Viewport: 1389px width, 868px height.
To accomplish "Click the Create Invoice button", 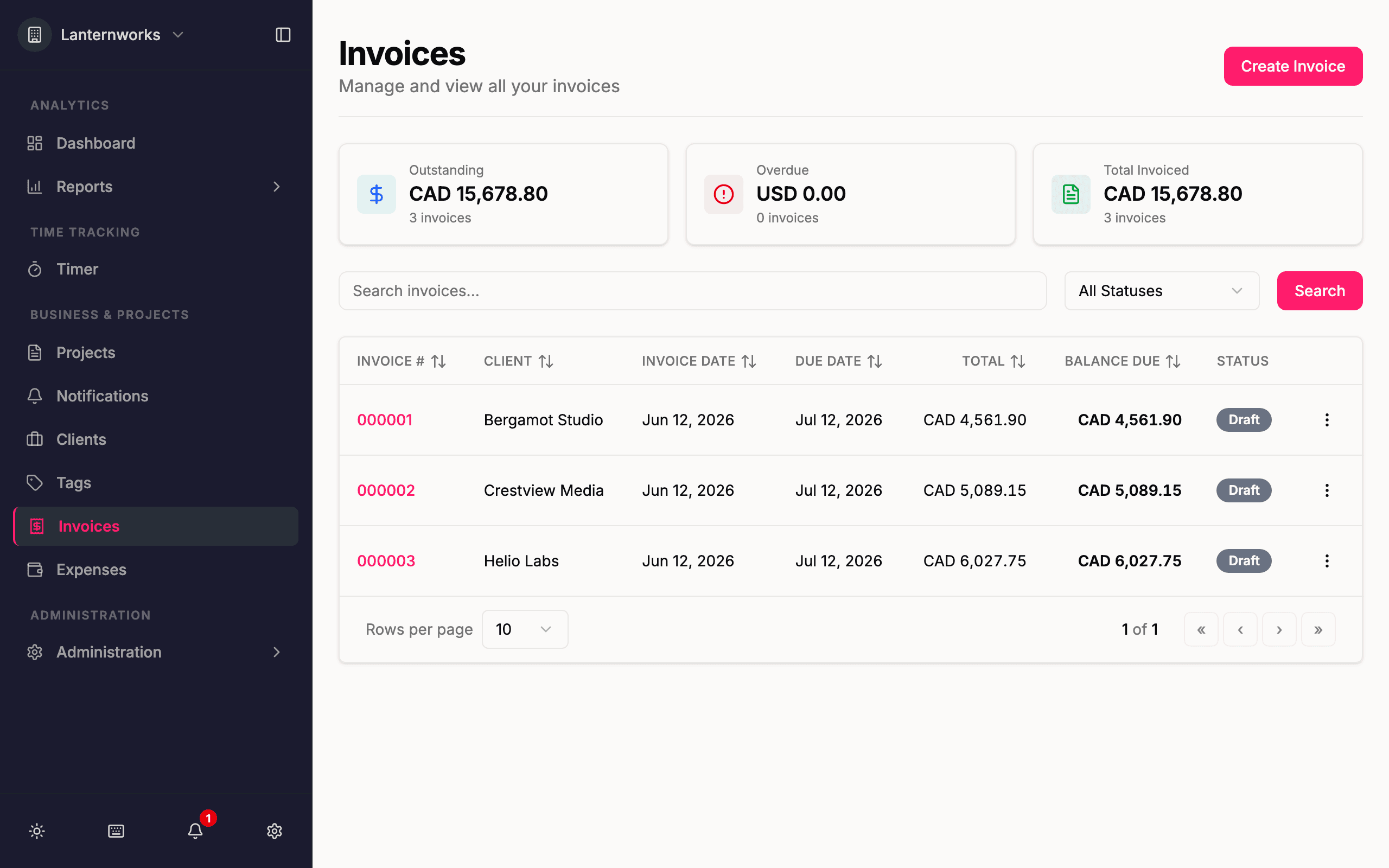I will [x=1293, y=66].
